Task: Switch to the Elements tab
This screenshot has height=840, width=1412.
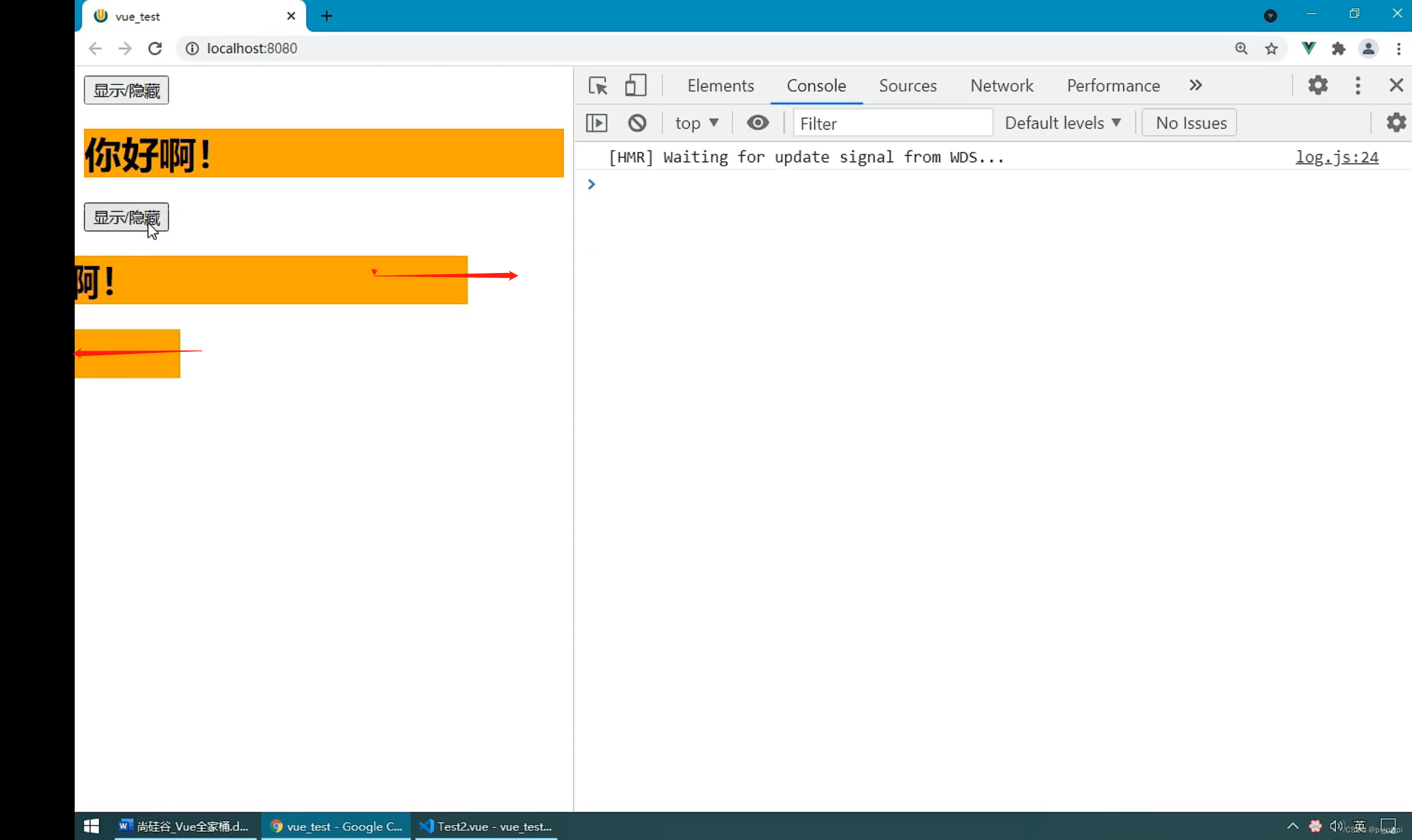Action: (720, 85)
